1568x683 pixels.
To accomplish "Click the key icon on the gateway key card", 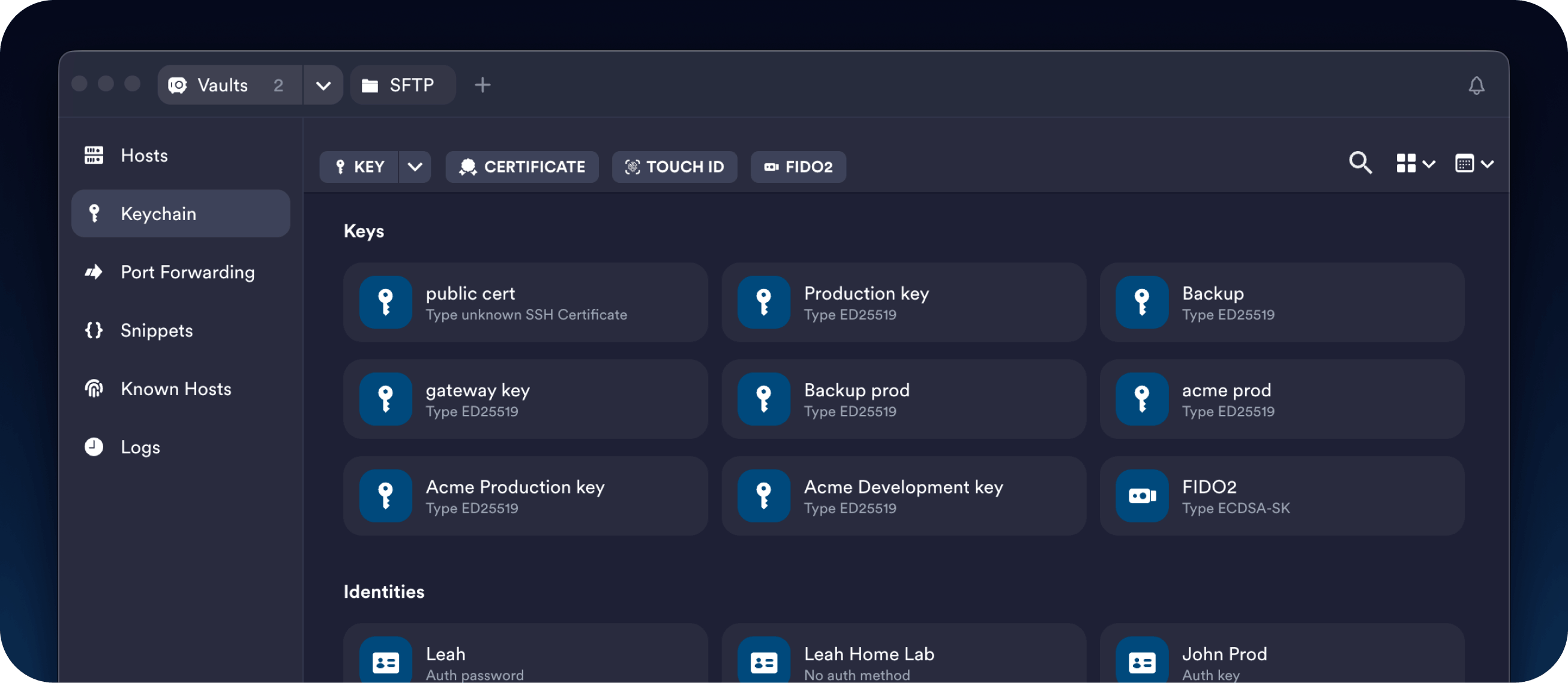I will pos(385,399).
